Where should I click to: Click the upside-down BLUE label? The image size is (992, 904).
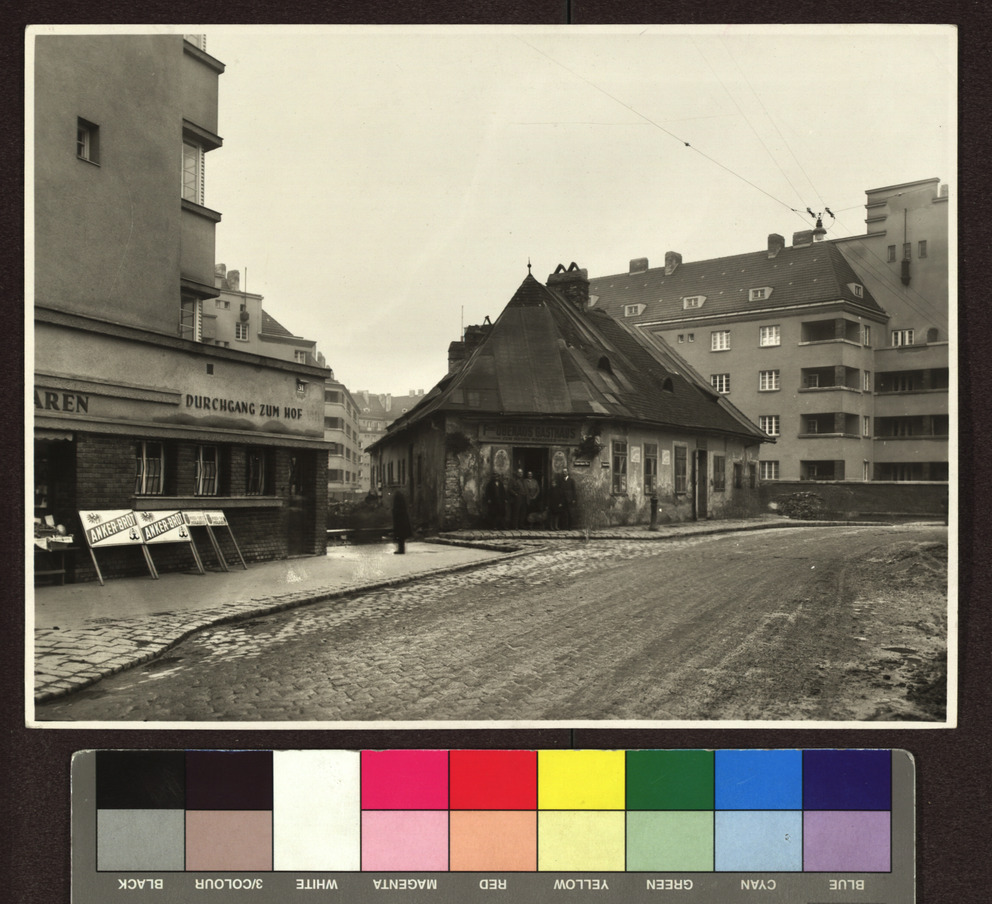[x=846, y=884]
